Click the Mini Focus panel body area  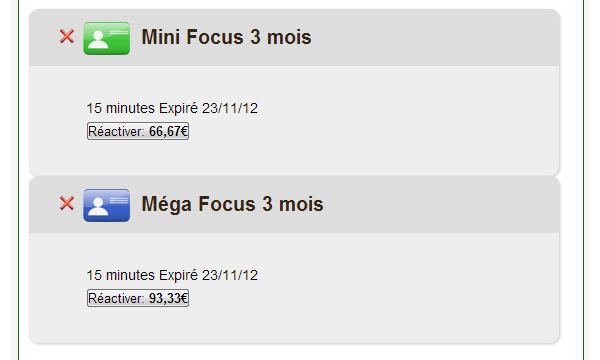tap(294, 121)
